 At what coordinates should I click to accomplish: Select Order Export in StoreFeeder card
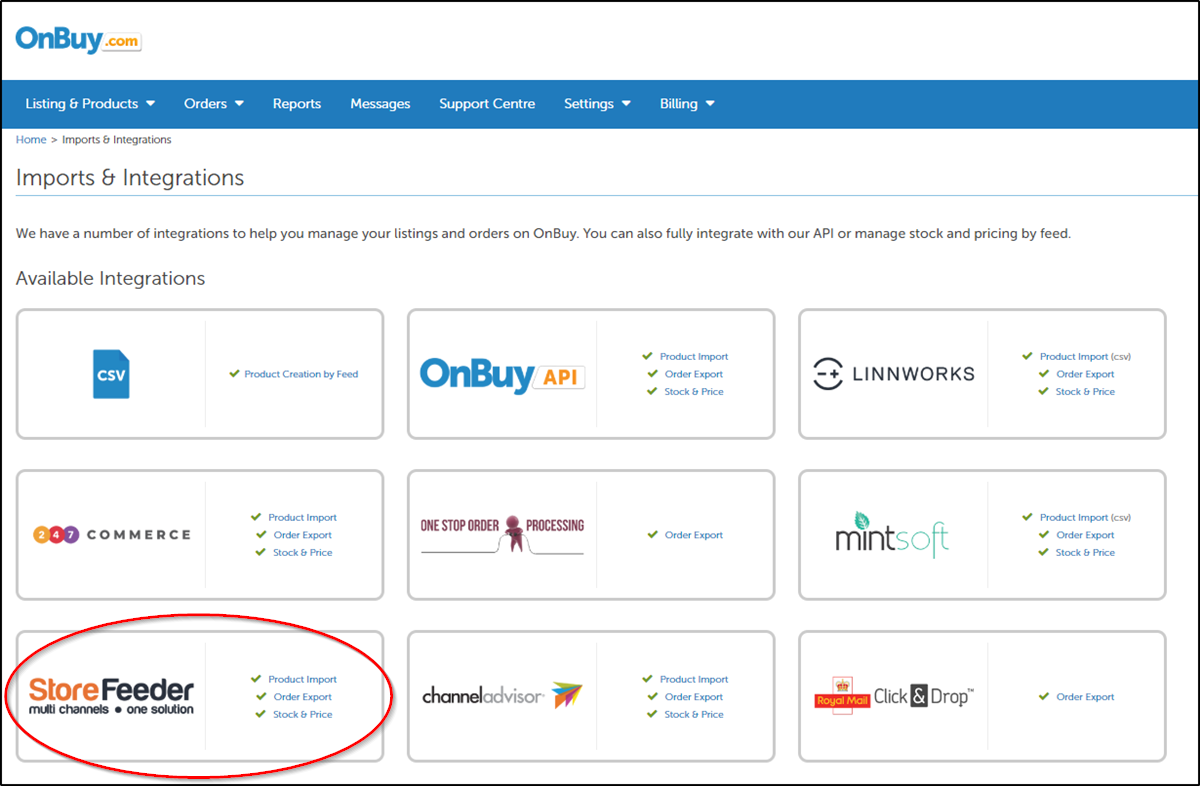[303, 697]
